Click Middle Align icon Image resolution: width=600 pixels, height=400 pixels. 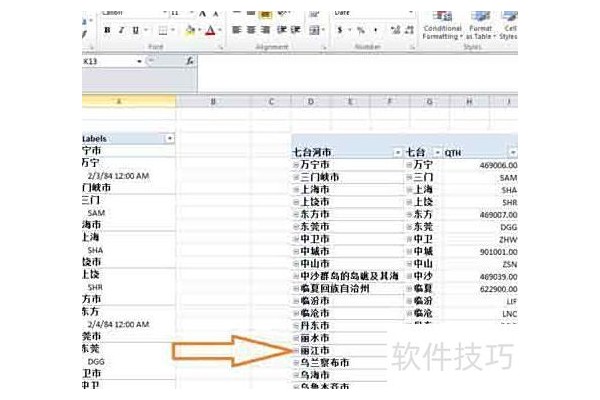251,14
